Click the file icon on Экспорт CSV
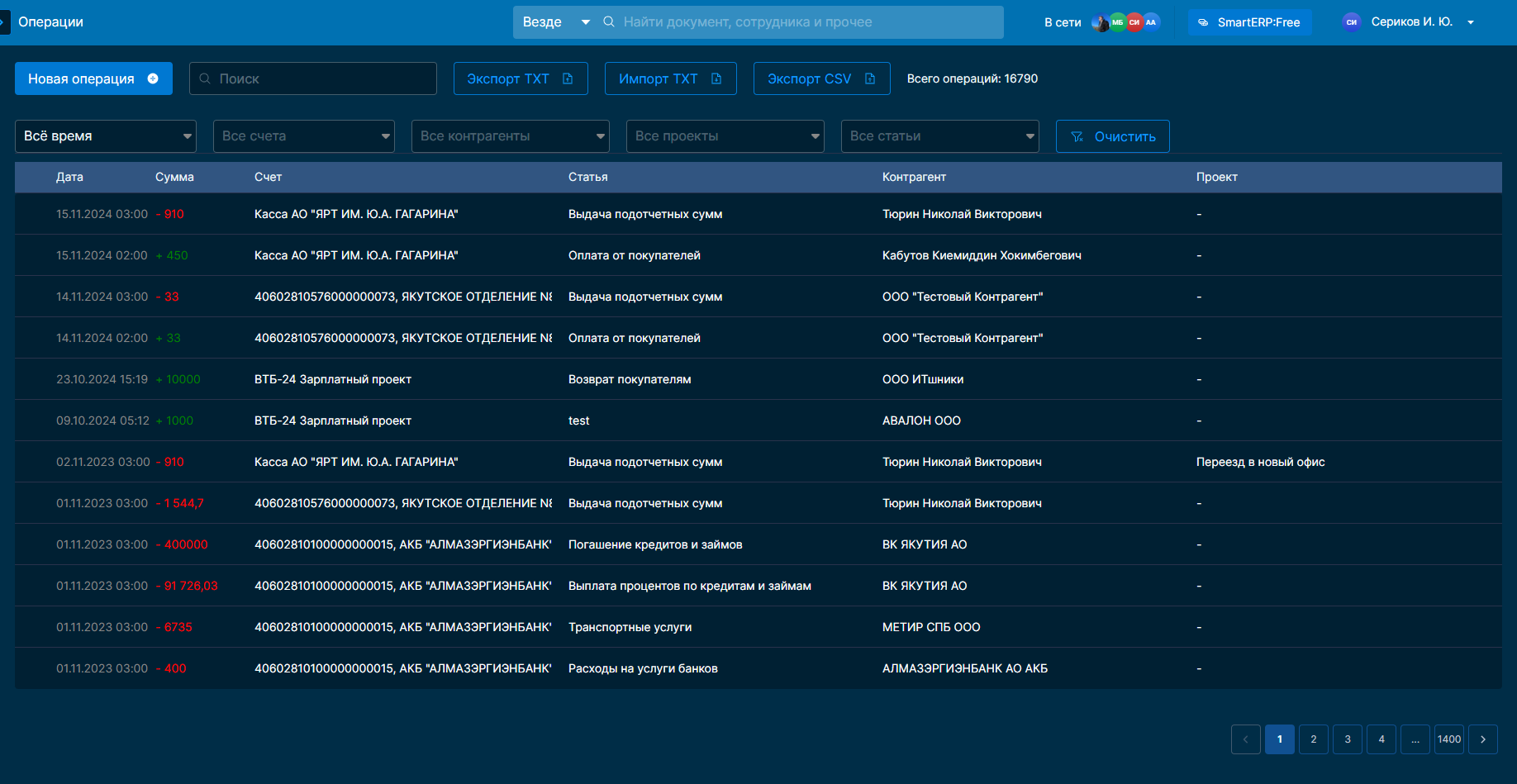The width and height of the screenshot is (1517, 784). (870, 78)
